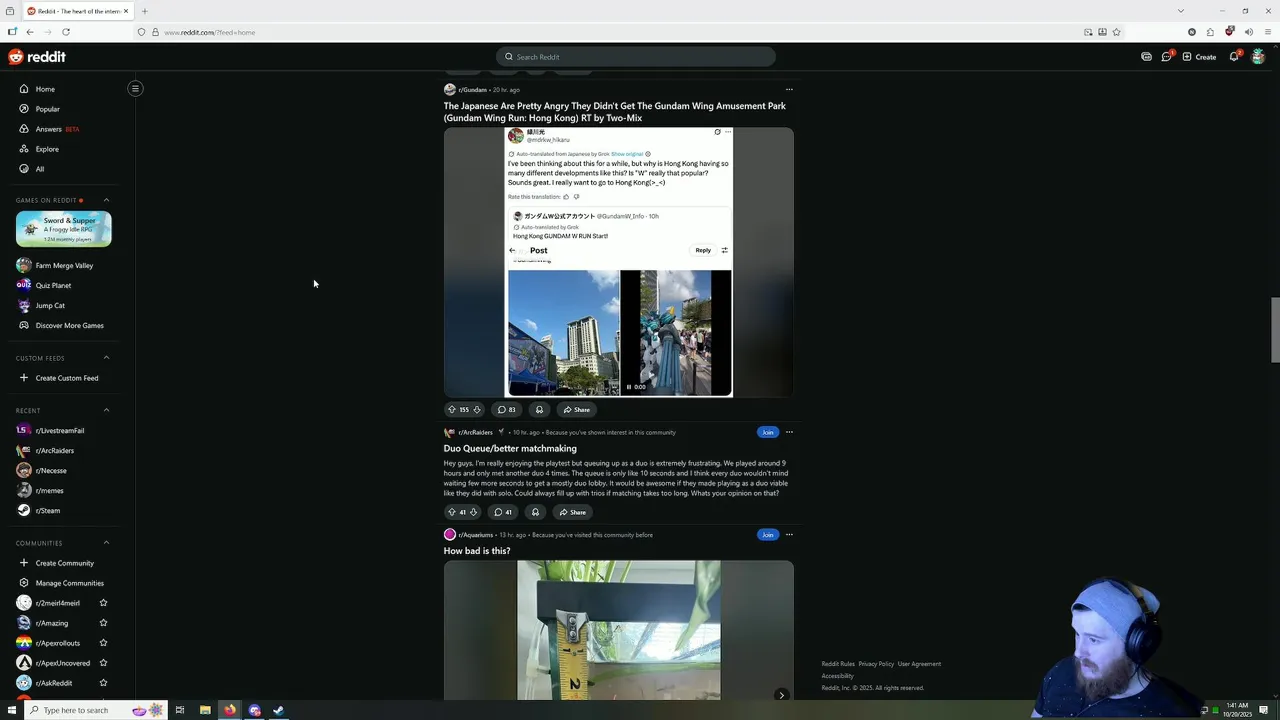Viewport: 1280px width, 720px height.
Task: Join the r/Aquariums community
Action: pos(767,535)
